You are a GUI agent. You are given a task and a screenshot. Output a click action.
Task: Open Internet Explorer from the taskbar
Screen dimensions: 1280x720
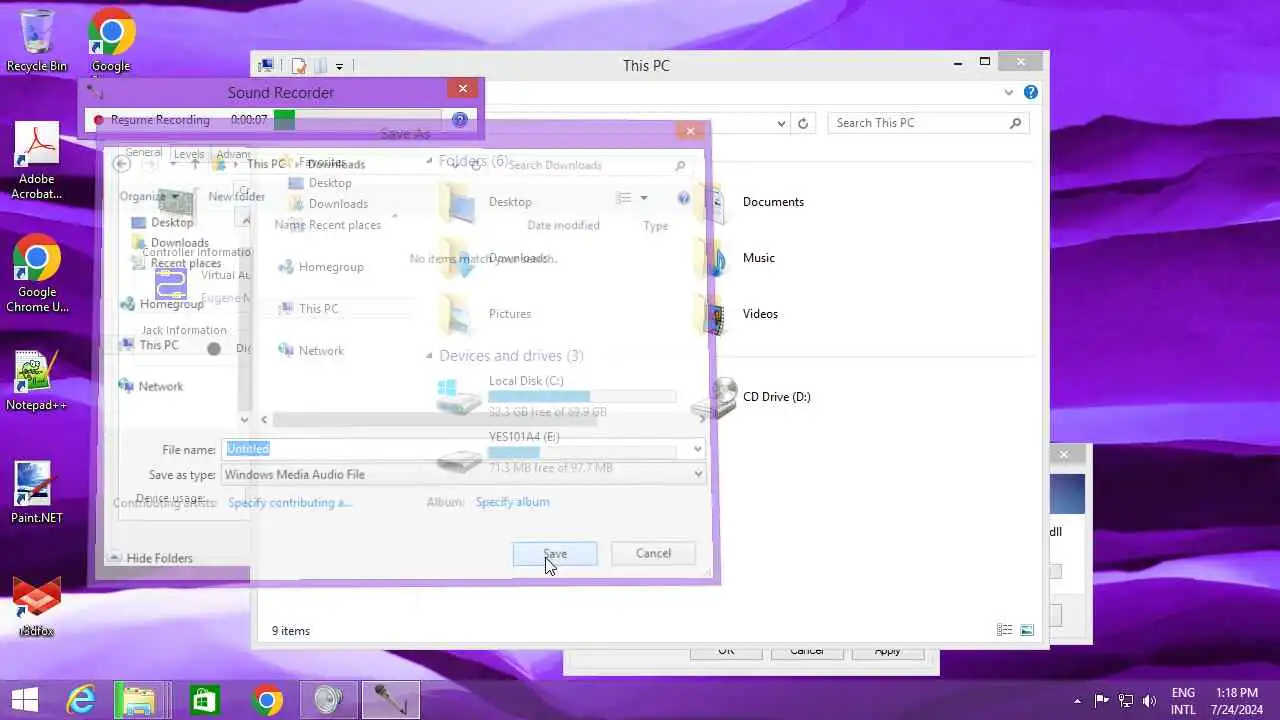coord(80,700)
